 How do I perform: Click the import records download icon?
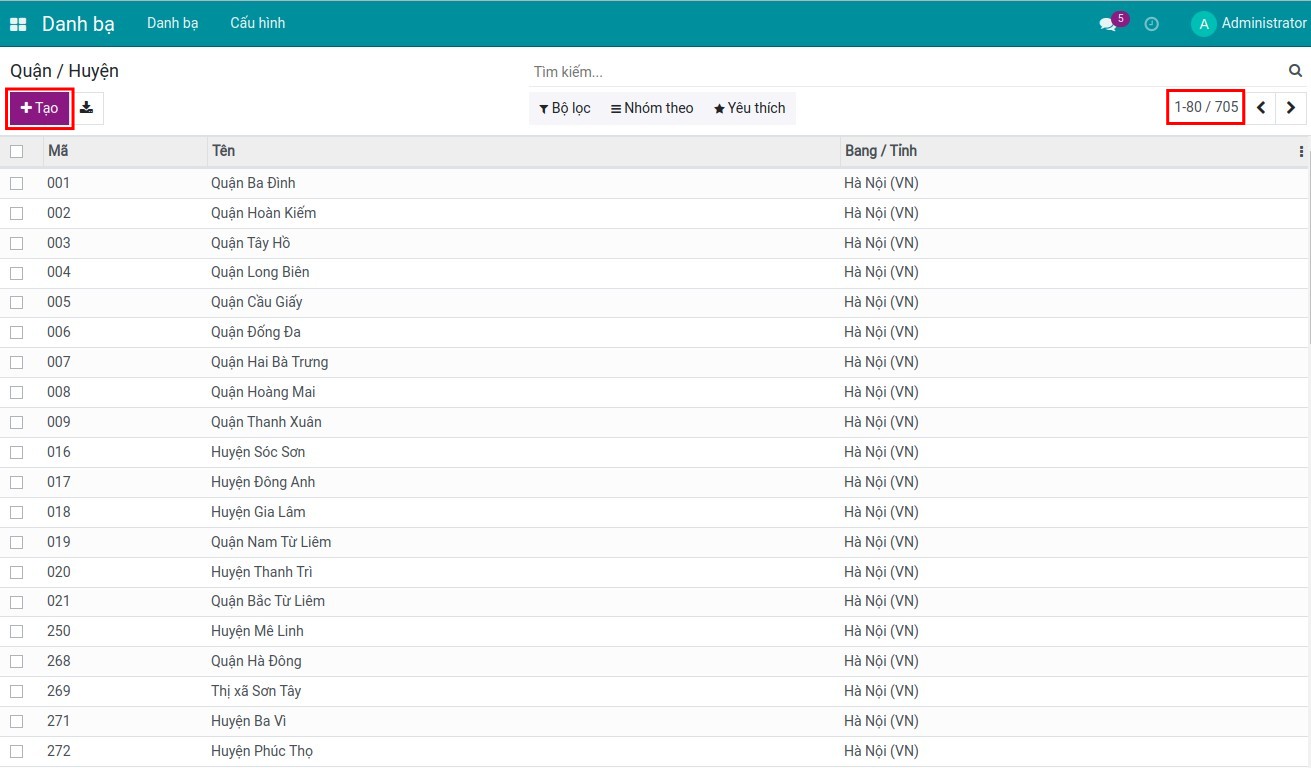(x=87, y=108)
